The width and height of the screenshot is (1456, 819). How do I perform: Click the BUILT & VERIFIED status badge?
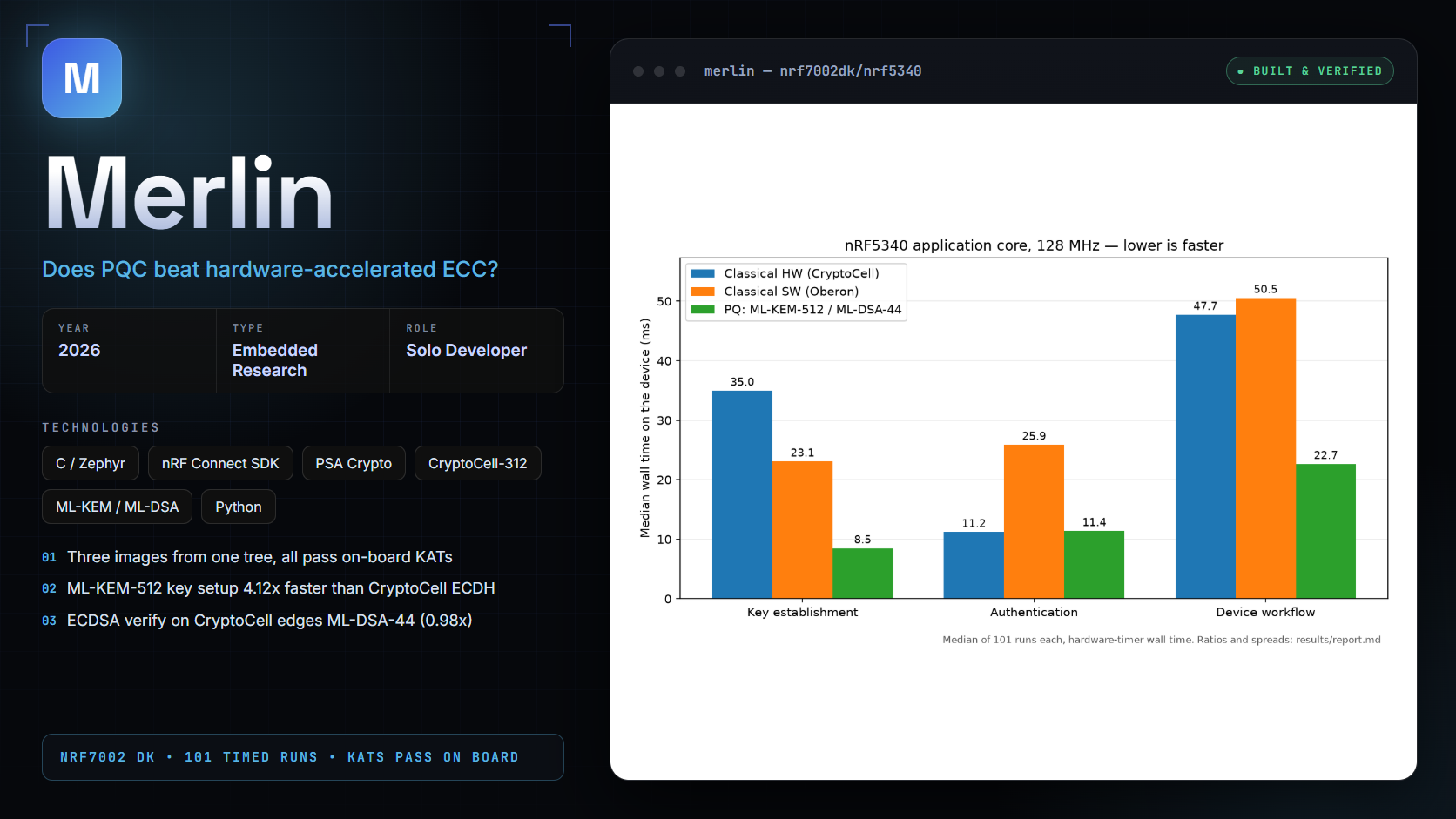[x=1310, y=71]
